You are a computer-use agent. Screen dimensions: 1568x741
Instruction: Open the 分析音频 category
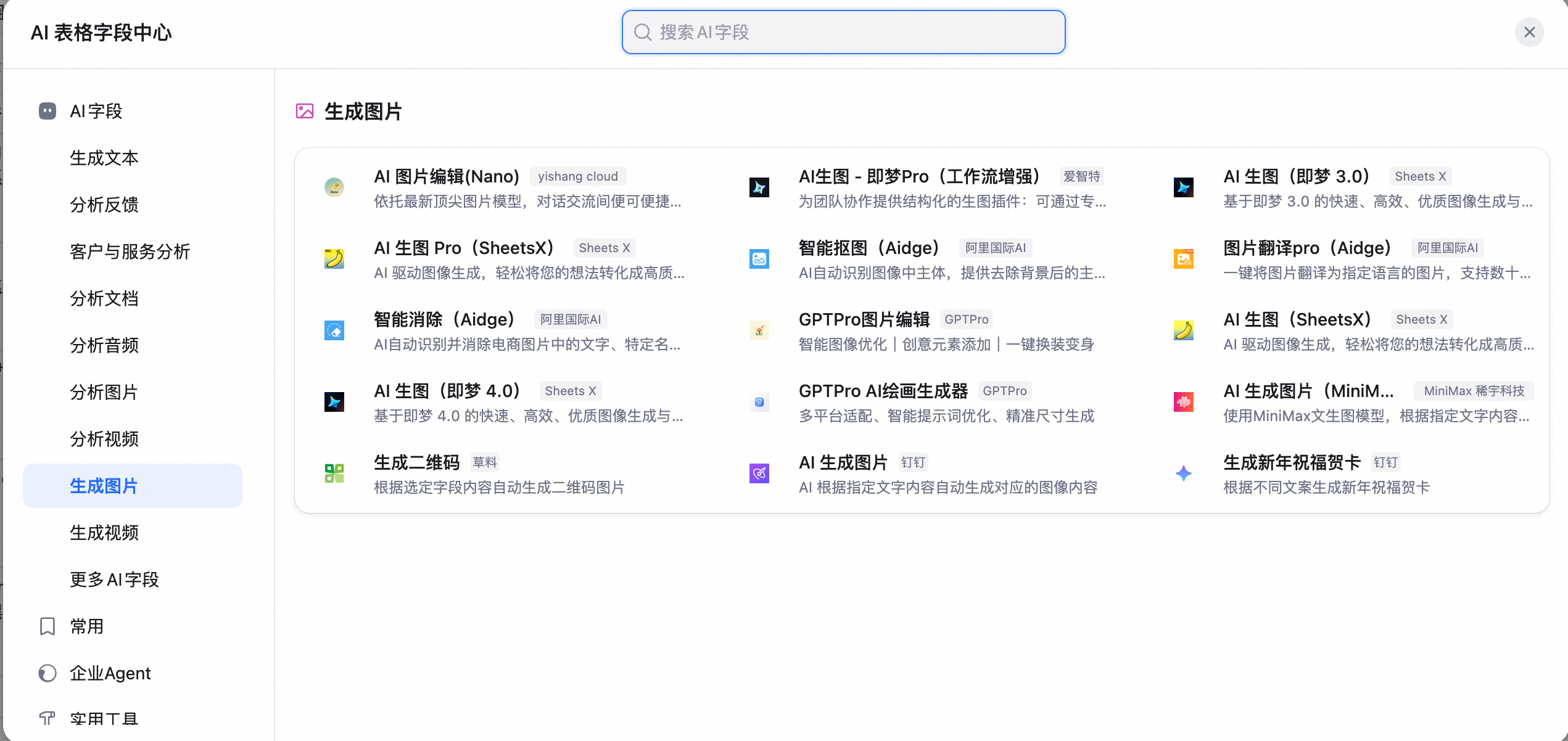[104, 345]
